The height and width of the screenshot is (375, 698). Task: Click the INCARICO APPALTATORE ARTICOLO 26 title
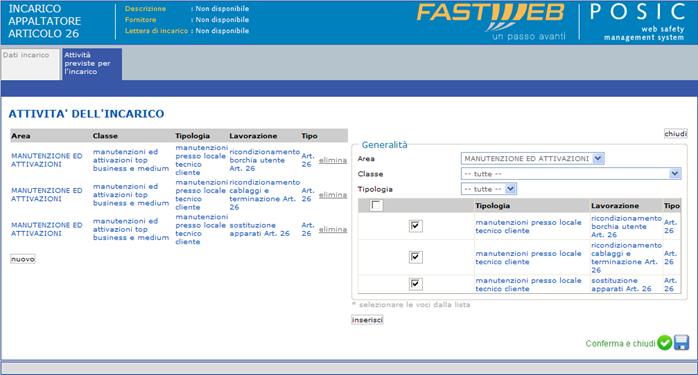(x=45, y=21)
